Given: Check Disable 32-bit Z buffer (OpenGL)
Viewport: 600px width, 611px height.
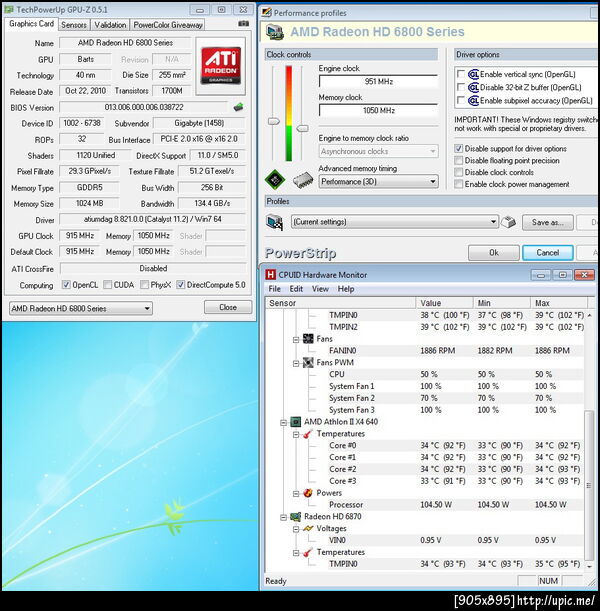Looking at the screenshot, I should [x=461, y=87].
